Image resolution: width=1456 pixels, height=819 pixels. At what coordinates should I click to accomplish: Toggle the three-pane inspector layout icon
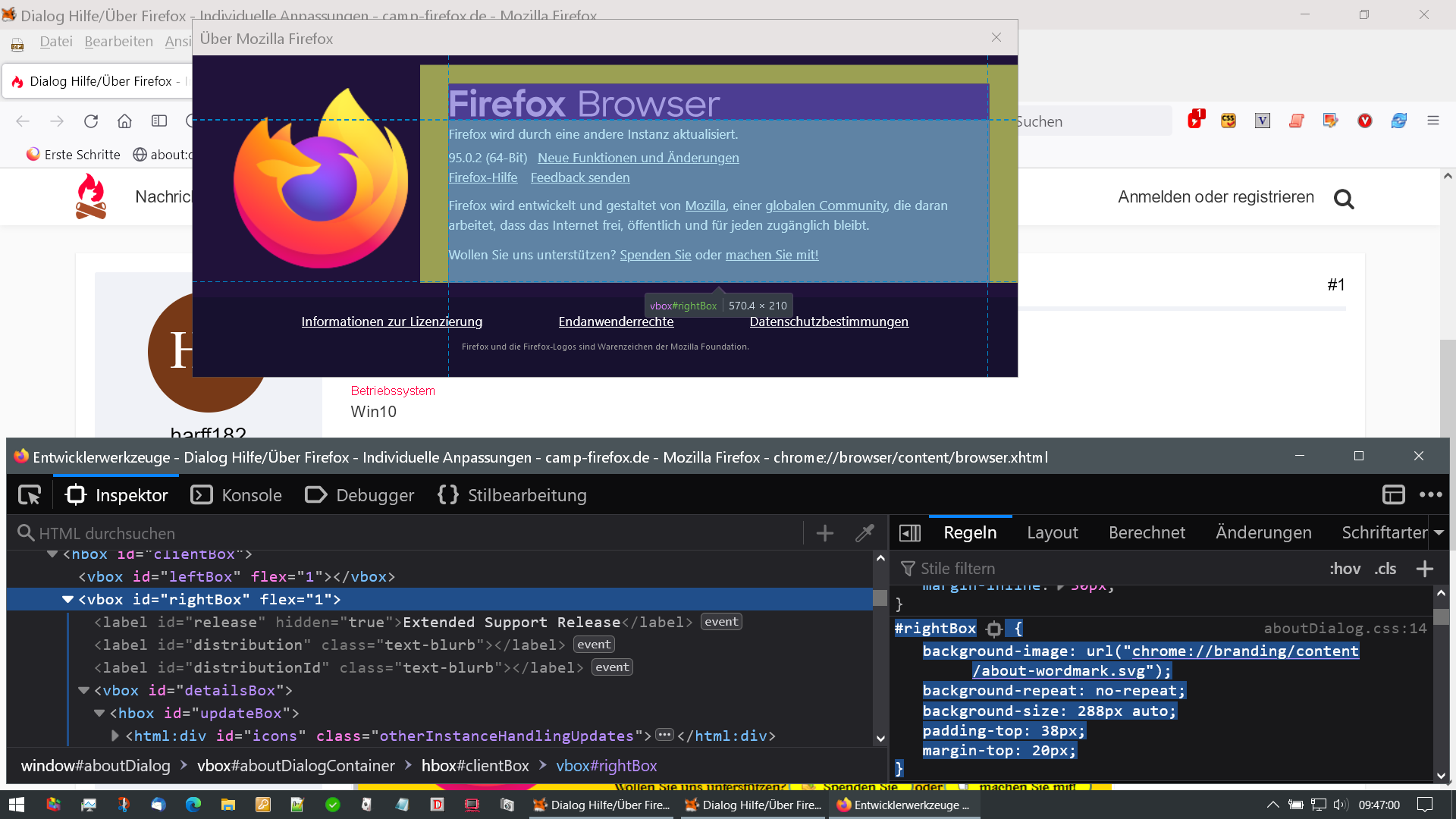[909, 533]
